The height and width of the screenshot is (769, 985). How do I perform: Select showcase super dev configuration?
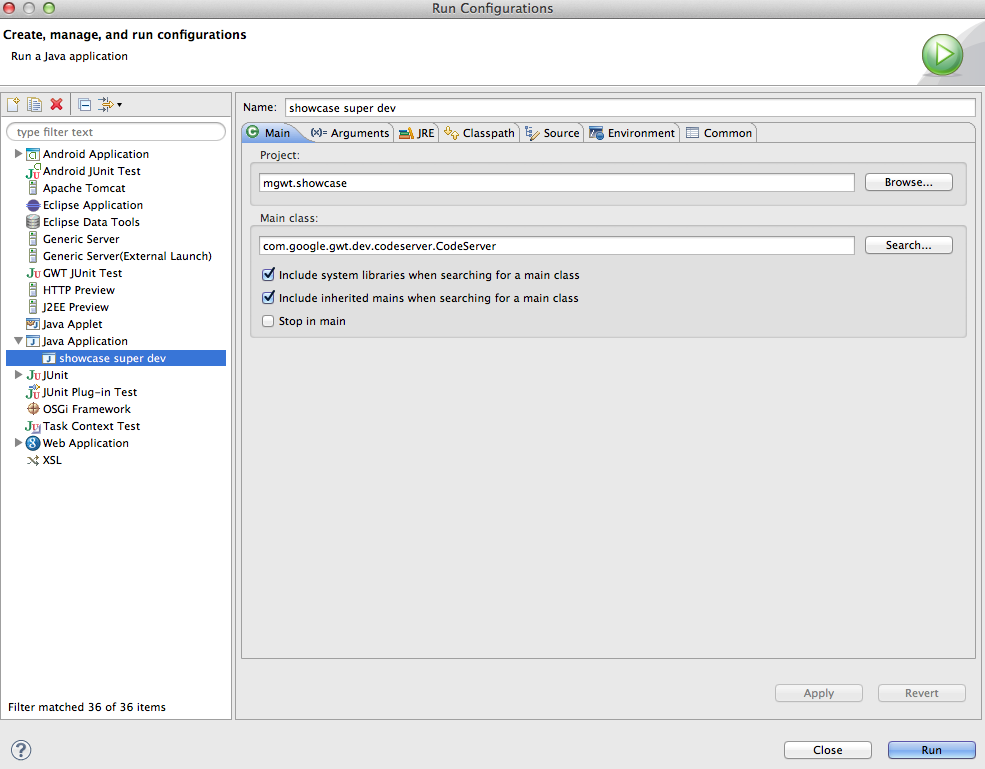(116, 358)
